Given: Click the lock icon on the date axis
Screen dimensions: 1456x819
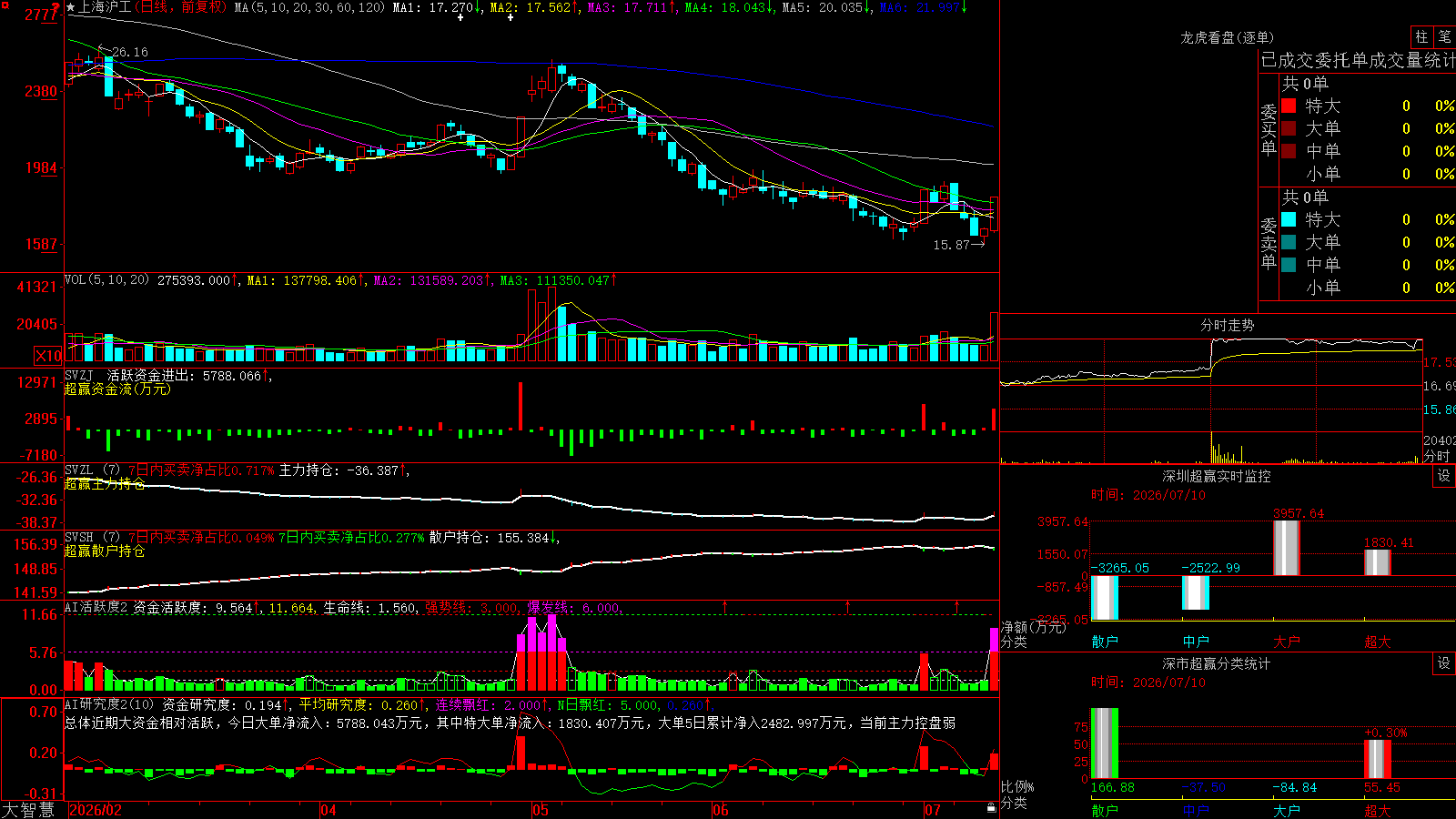Looking at the screenshot, I should [992, 808].
